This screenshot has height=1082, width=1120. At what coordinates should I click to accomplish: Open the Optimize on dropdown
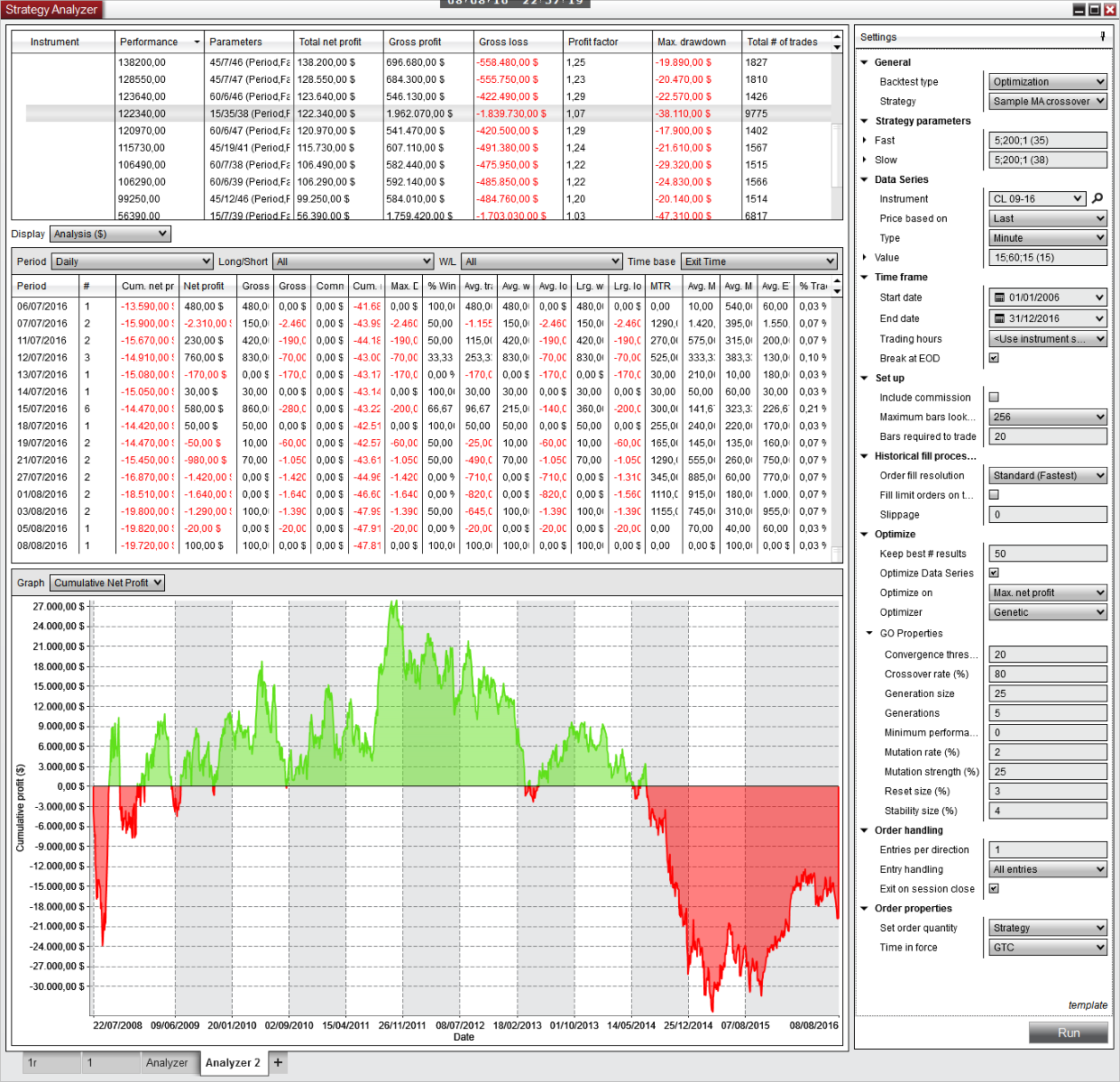pos(1048,592)
